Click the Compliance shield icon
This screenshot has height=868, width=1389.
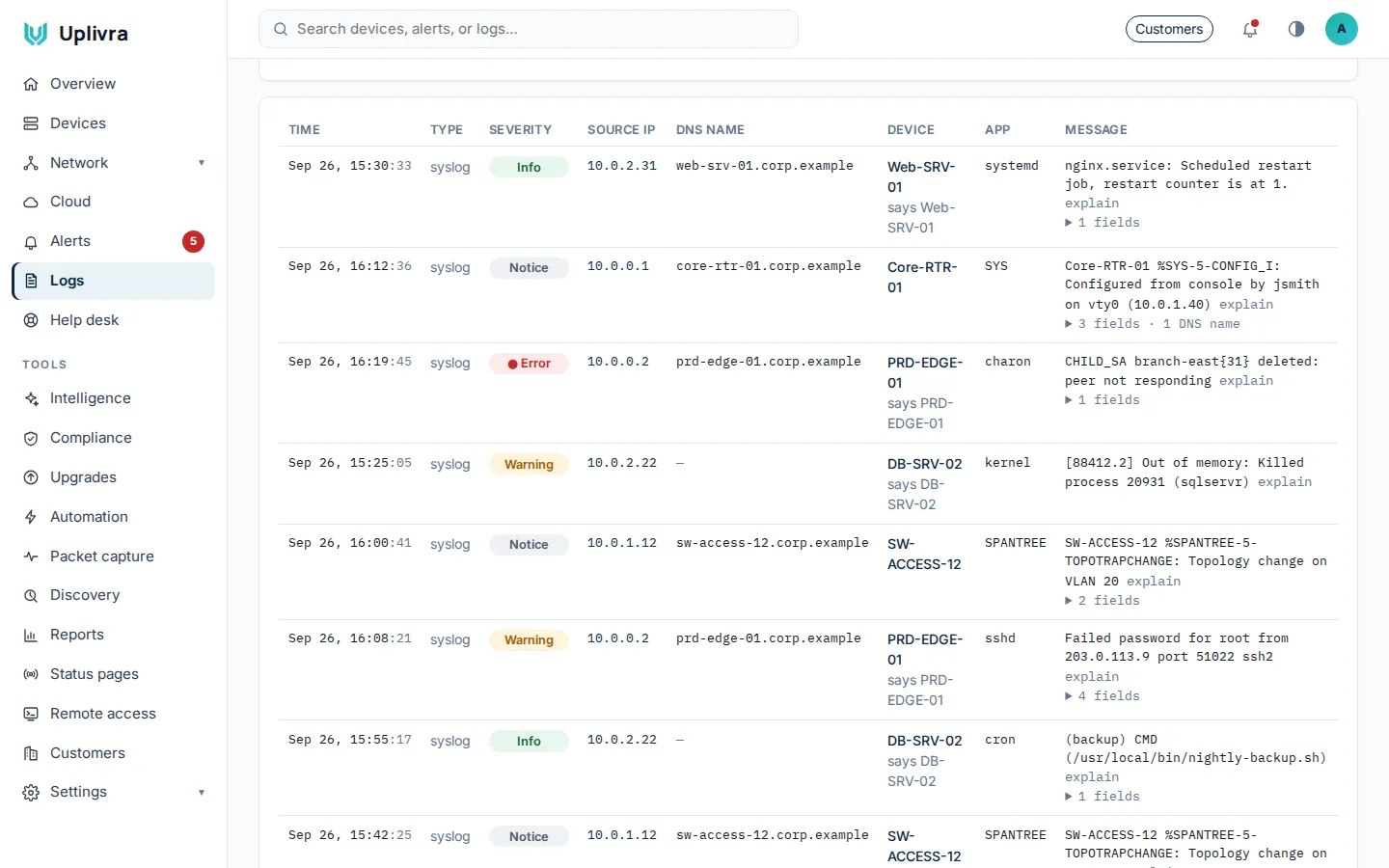tap(31, 438)
